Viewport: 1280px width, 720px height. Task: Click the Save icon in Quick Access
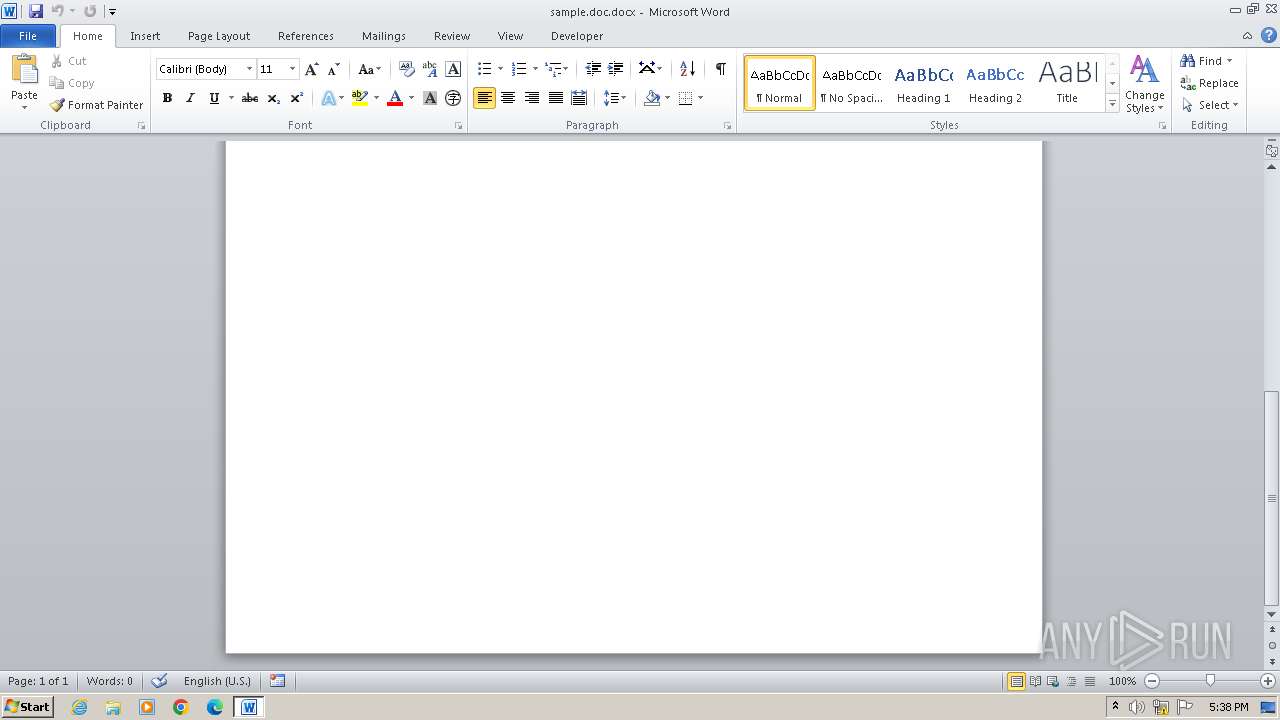click(36, 11)
